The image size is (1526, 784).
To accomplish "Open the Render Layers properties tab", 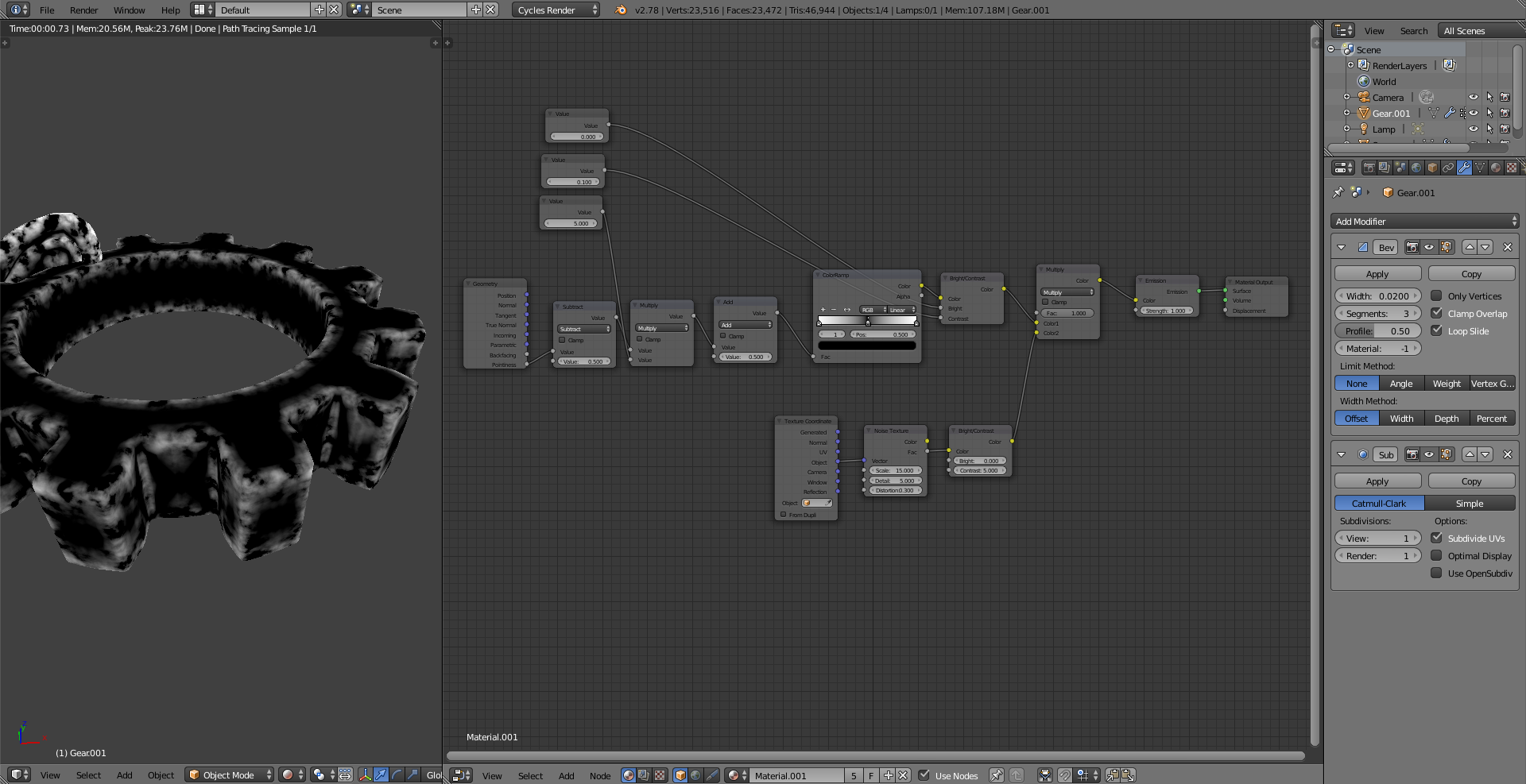I will tap(1385, 168).
